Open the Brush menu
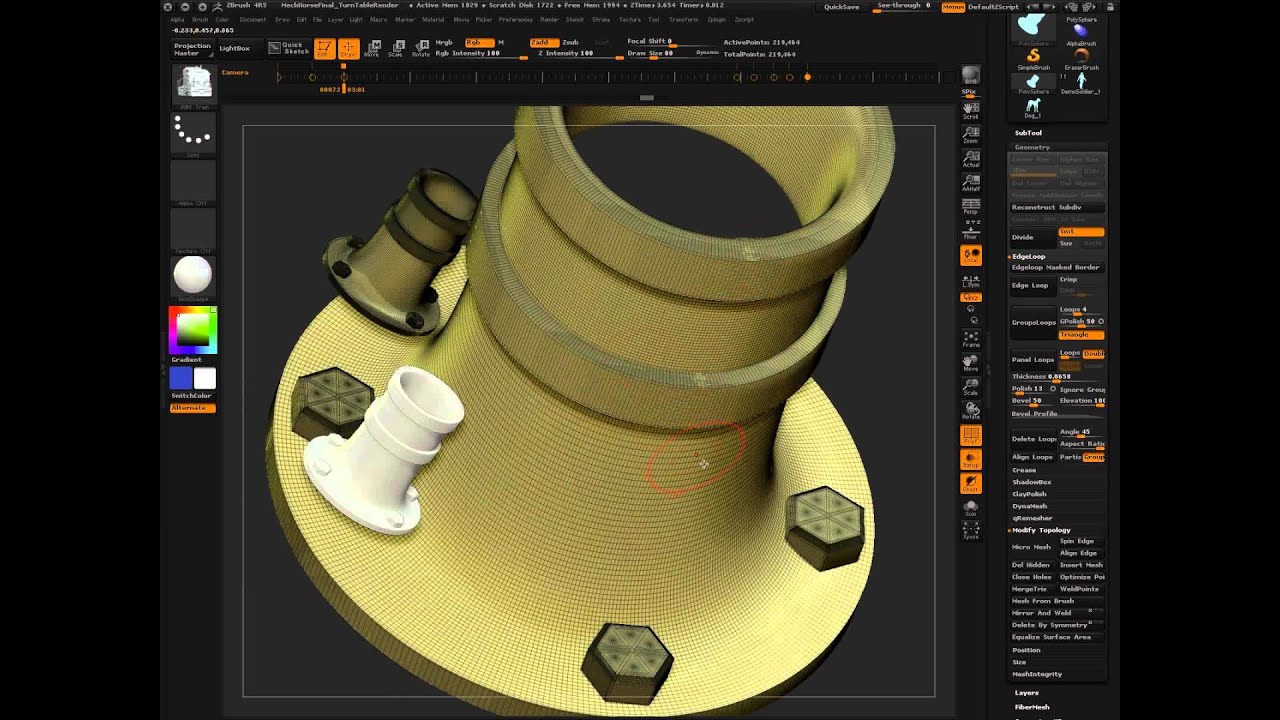Image resolution: width=1280 pixels, height=720 pixels. tap(200, 19)
